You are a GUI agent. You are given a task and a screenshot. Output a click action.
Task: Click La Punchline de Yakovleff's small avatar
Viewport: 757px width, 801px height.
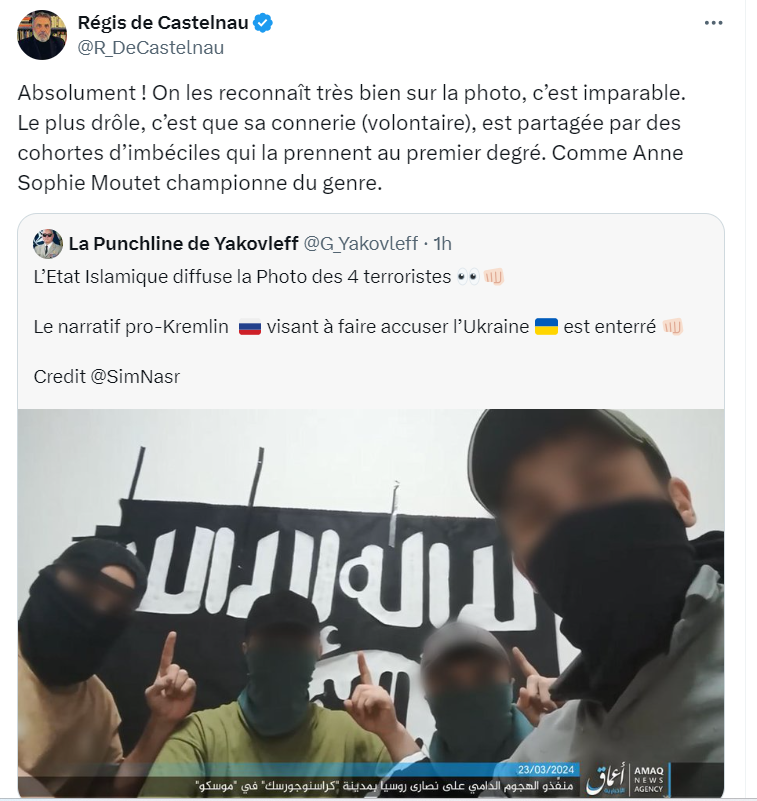point(48,244)
